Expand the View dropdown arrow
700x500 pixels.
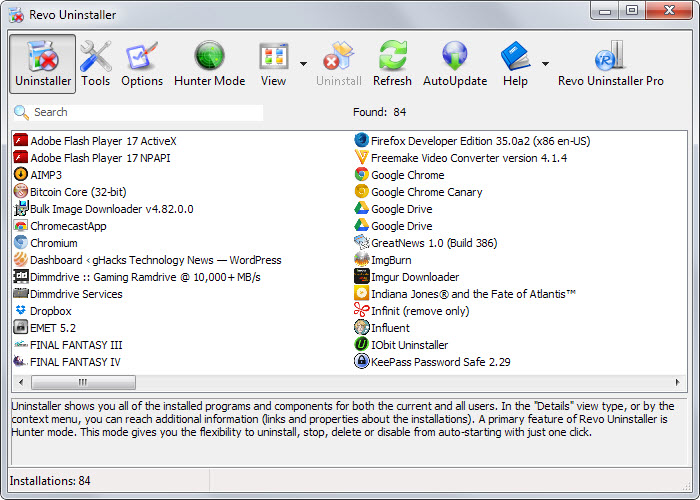tap(304, 64)
